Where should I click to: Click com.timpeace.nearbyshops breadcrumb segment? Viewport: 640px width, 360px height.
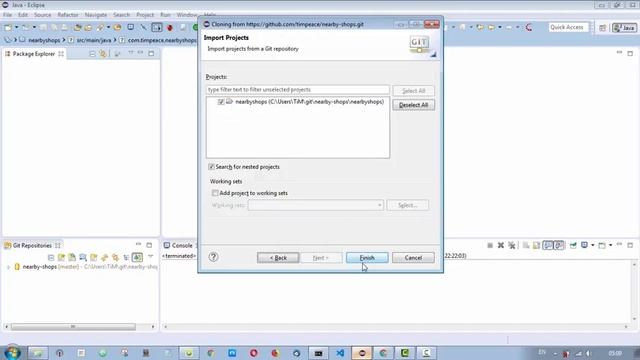162,40
